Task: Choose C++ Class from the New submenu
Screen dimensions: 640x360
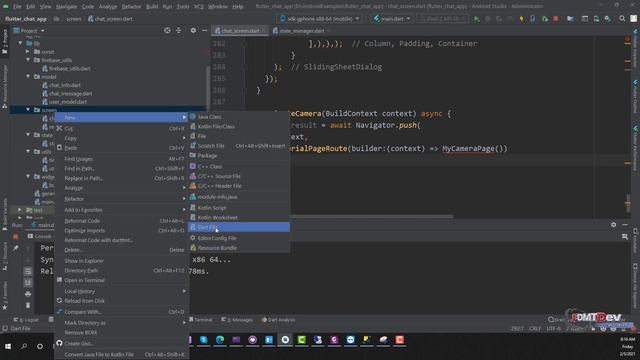Action: 239,167
